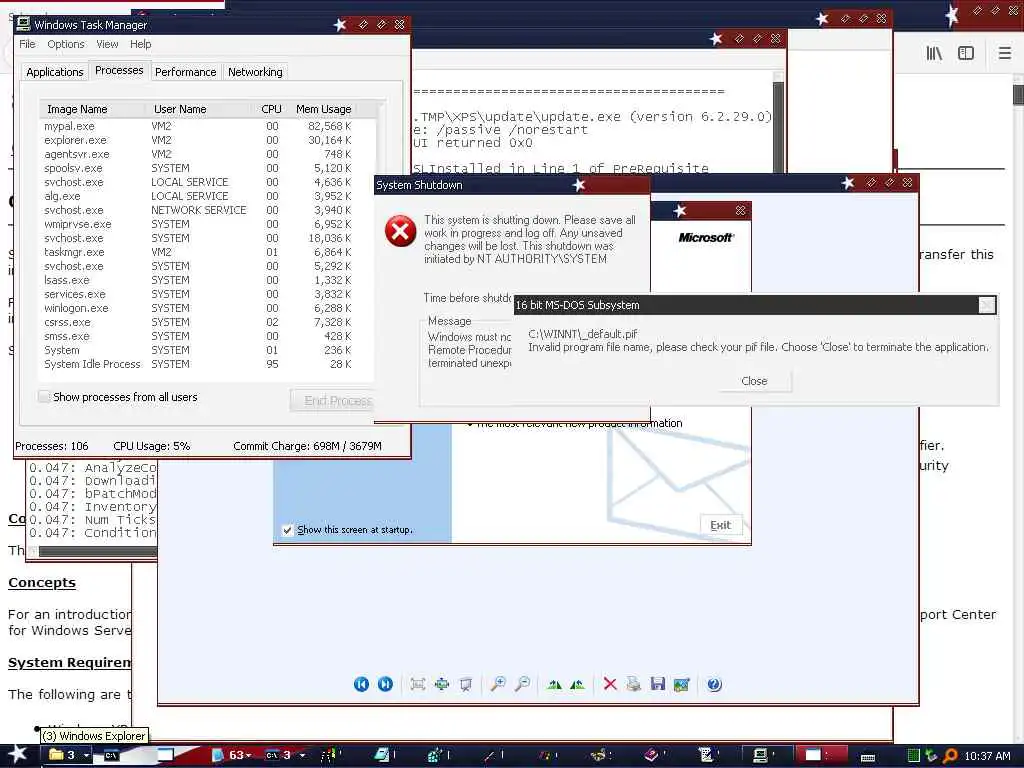This screenshot has width=1024, height=768.
Task: Open the blue question mark help icon
Action: (x=714, y=684)
